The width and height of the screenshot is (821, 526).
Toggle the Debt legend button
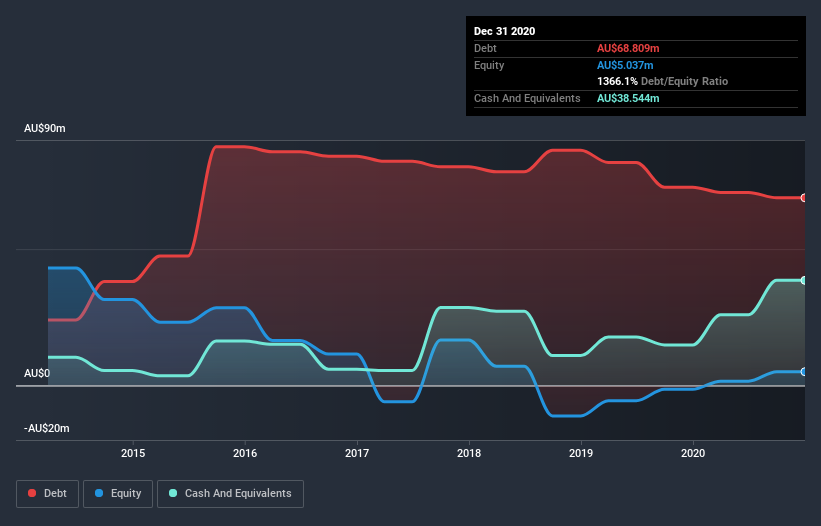coord(48,494)
